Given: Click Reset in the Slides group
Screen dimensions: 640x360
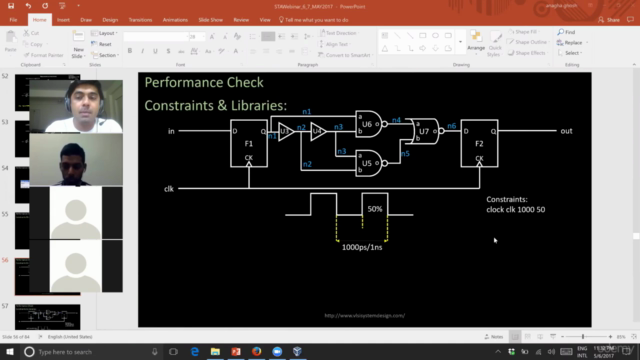Looking at the screenshot, I should pyautogui.click(x=101, y=44).
